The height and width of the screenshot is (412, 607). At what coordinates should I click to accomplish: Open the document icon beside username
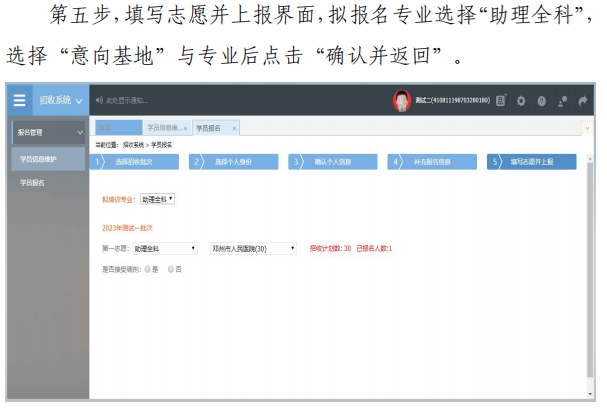pyautogui.click(x=501, y=101)
